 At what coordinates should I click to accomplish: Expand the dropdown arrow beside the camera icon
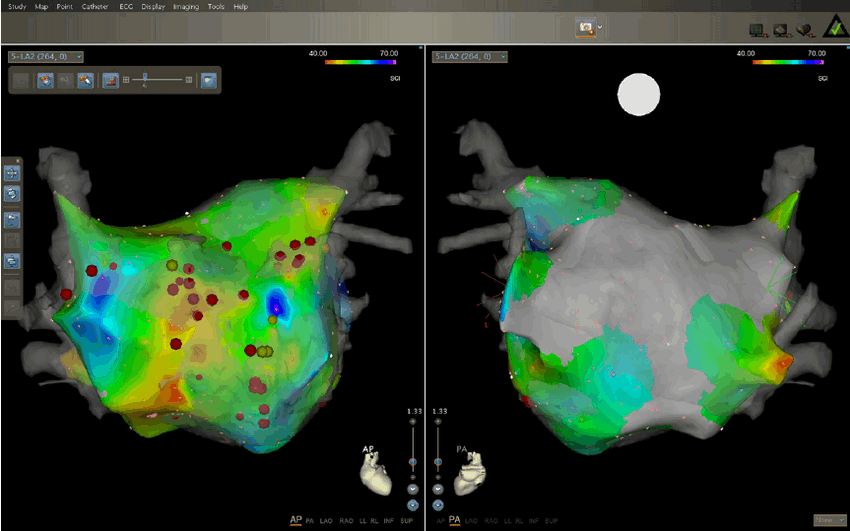point(599,28)
